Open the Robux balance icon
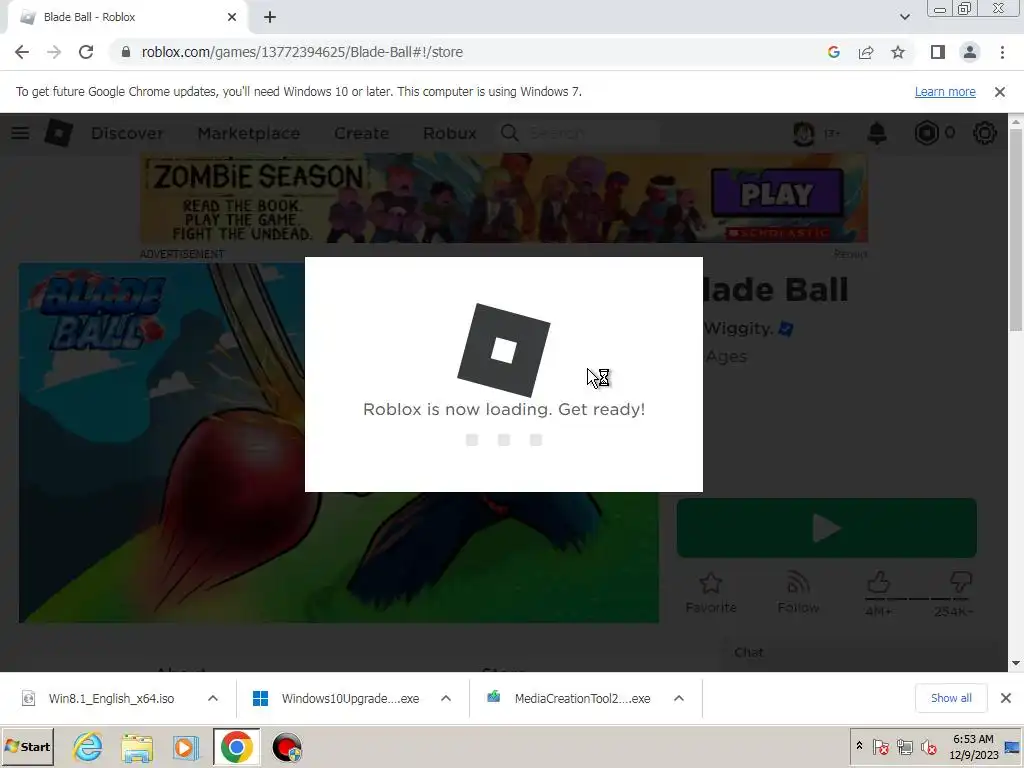This screenshot has height=768, width=1024. [926, 133]
